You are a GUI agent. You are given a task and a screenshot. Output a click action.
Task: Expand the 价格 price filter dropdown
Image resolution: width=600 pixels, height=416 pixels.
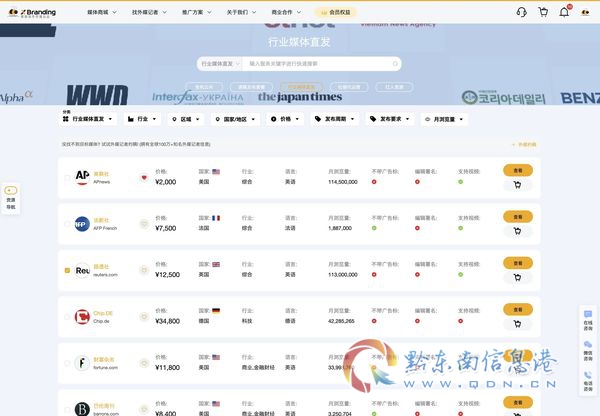pos(285,119)
